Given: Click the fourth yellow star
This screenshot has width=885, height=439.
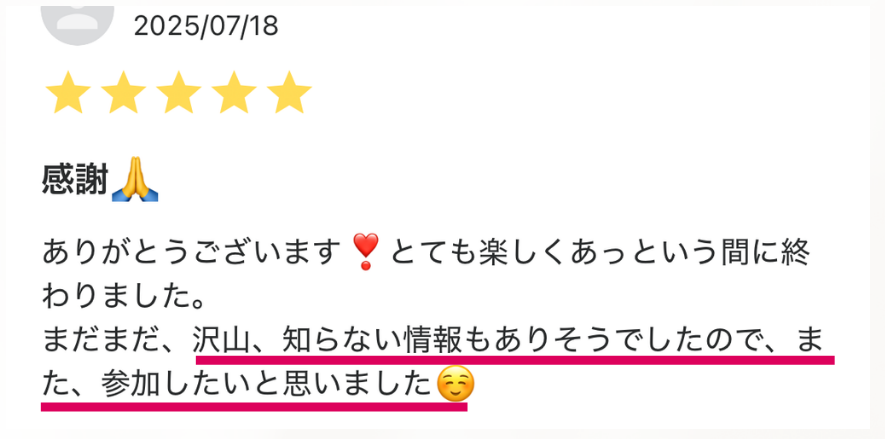Looking at the screenshot, I should [234, 93].
